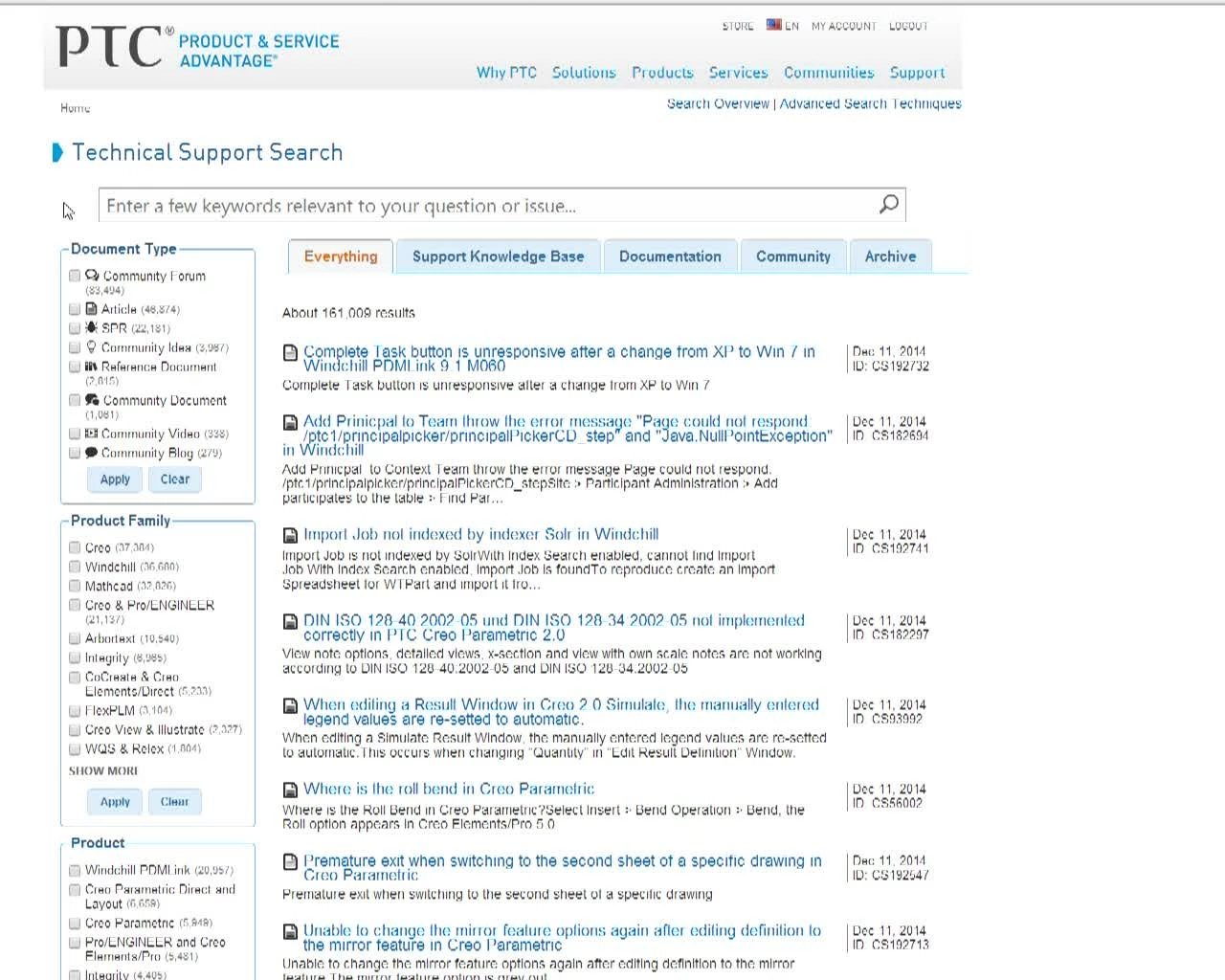1225x980 pixels.
Task: Click the SPR bug icon
Action: [91, 327]
